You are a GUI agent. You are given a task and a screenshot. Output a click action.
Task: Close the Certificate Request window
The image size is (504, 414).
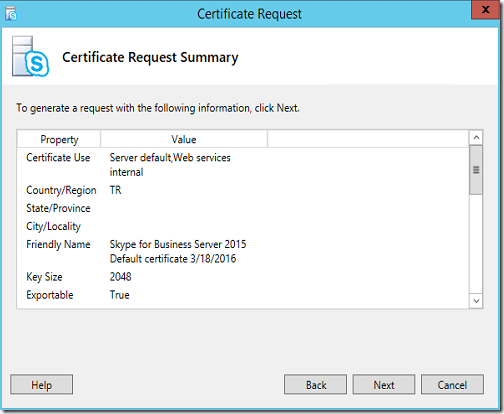tap(485, 10)
